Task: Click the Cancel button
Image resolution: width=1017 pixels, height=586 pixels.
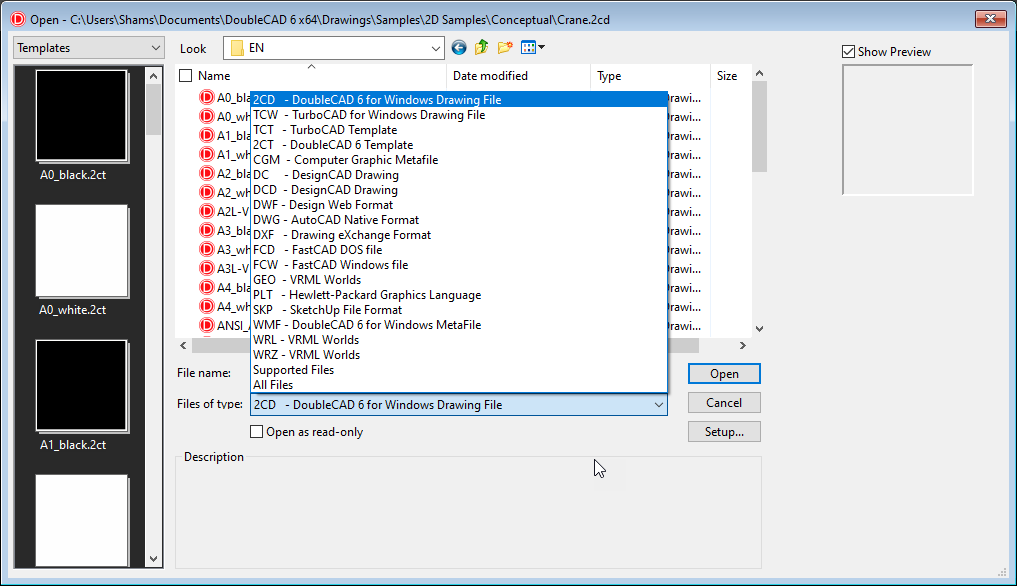Action: coord(724,402)
